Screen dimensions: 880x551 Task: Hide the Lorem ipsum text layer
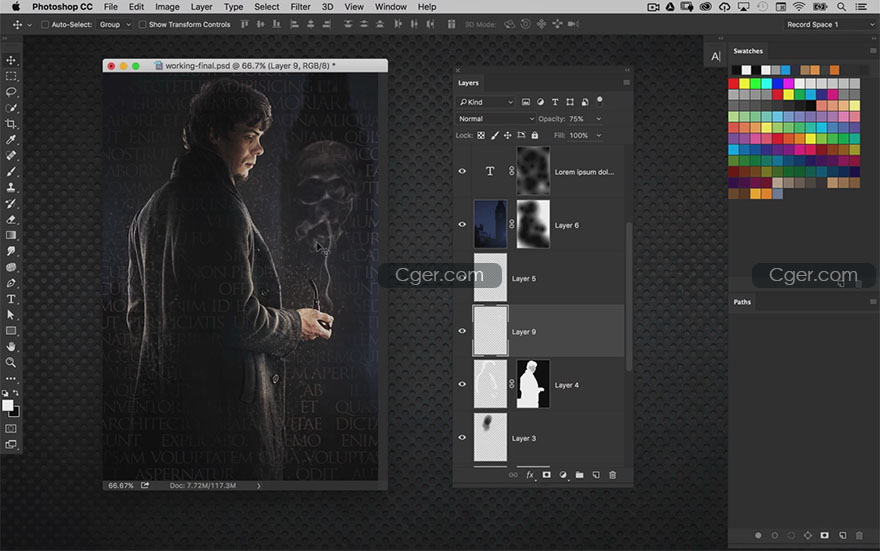click(x=462, y=171)
